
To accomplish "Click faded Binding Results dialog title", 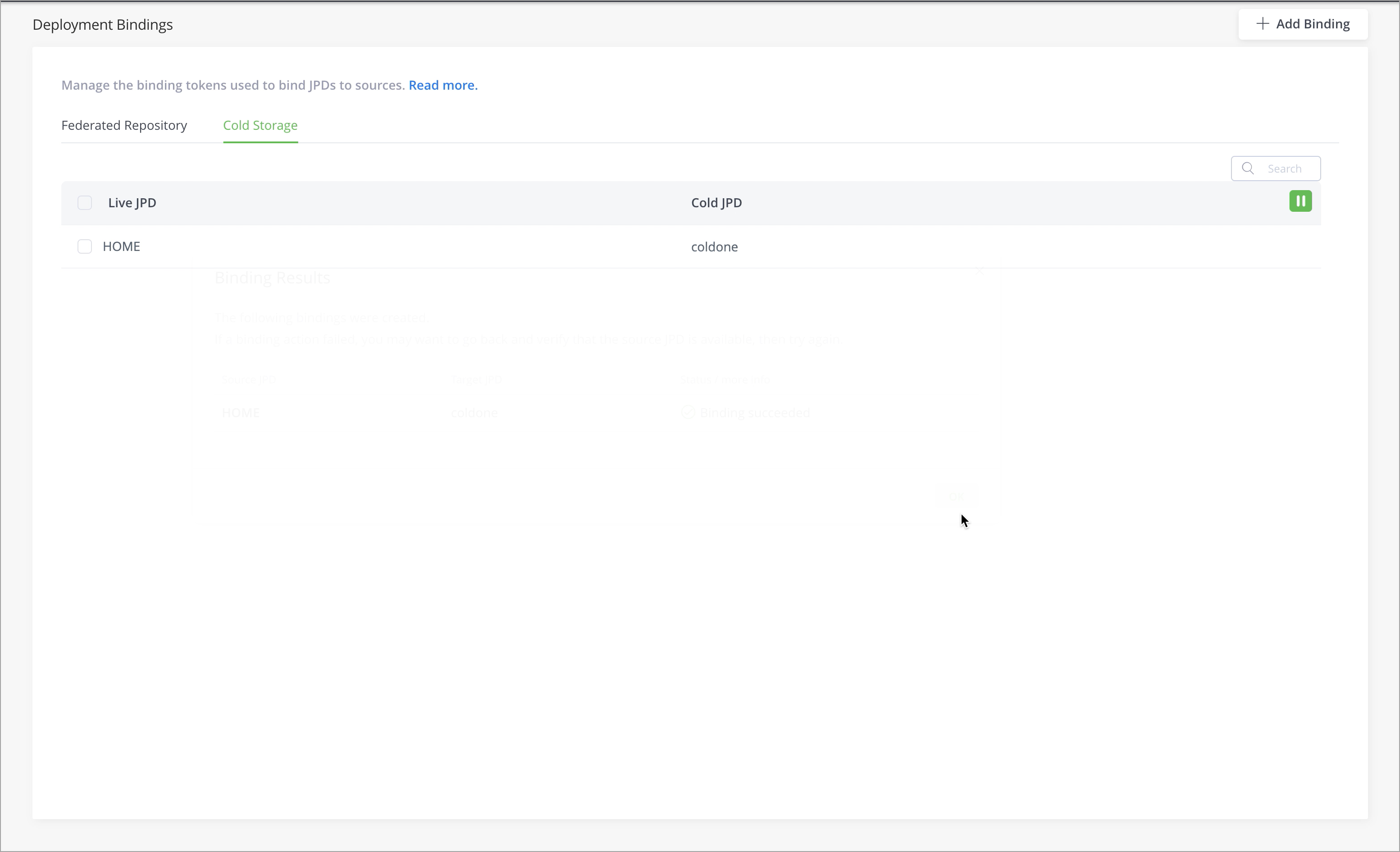I will (272, 278).
